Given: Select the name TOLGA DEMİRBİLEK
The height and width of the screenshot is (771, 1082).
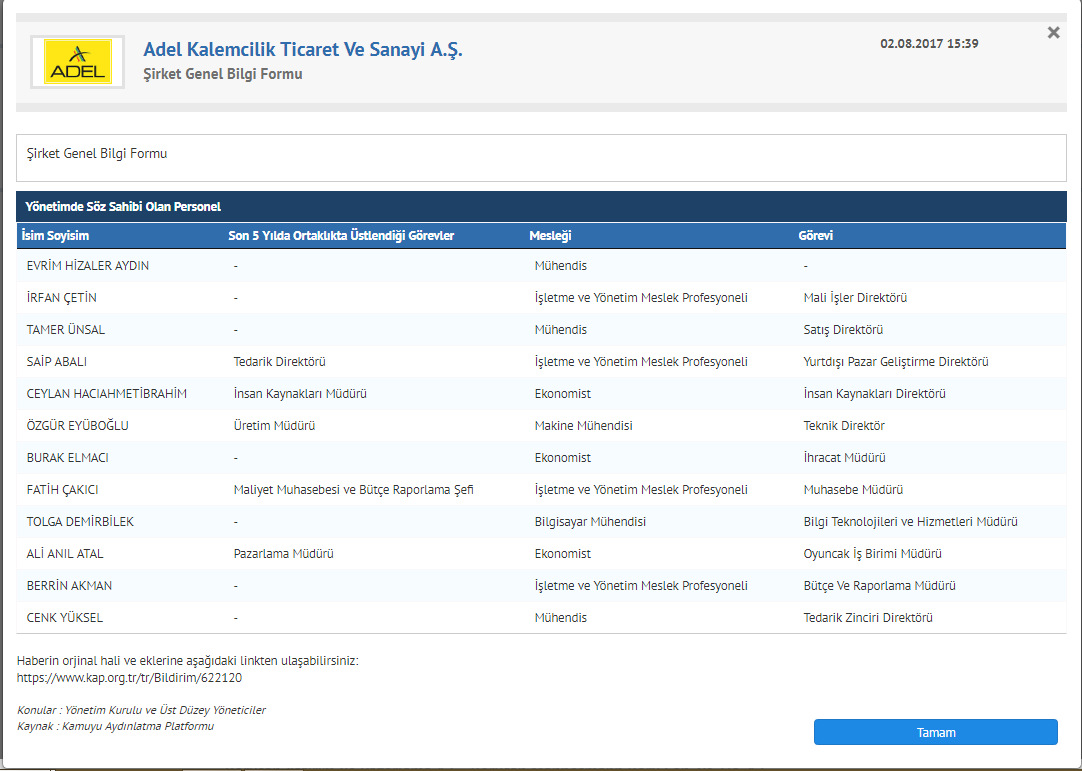Looking at the screenshot, I should (x=80, y=522).
